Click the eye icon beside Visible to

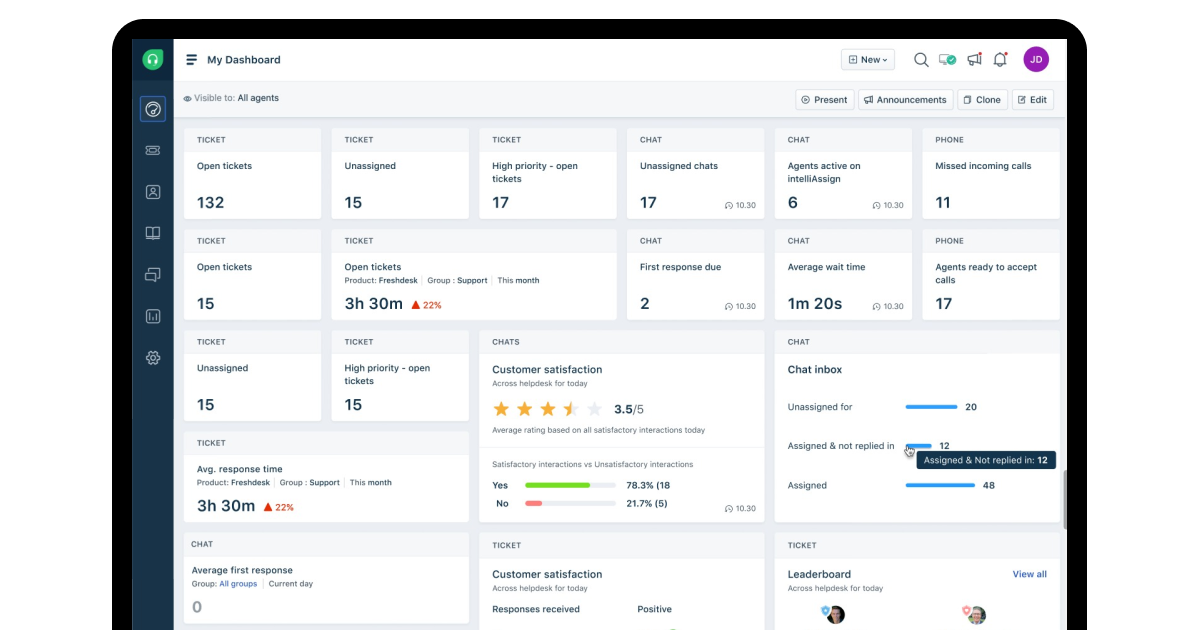(187, 98)
